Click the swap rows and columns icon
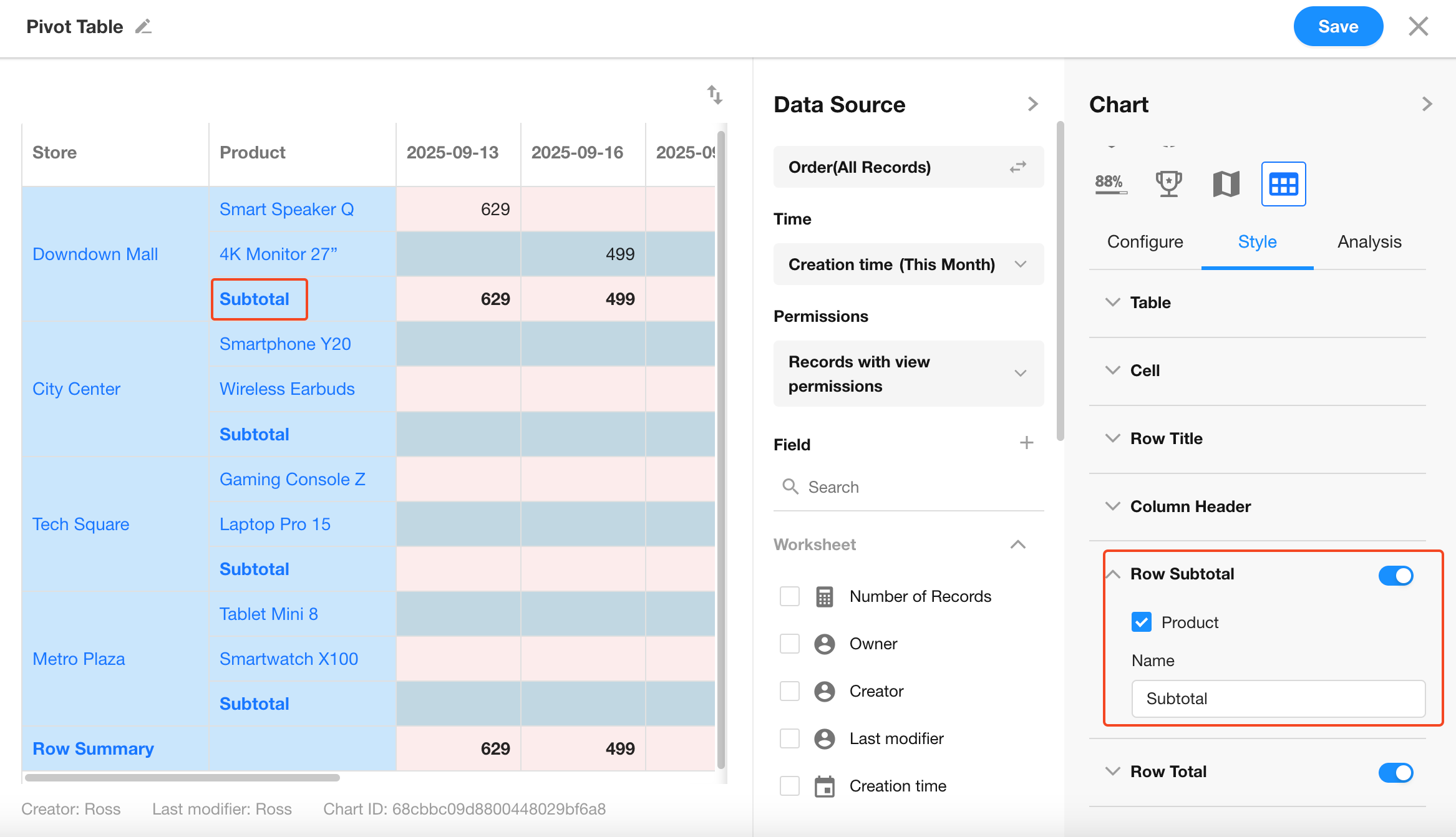The image size is (1456, 837). [x=715, y=95]
